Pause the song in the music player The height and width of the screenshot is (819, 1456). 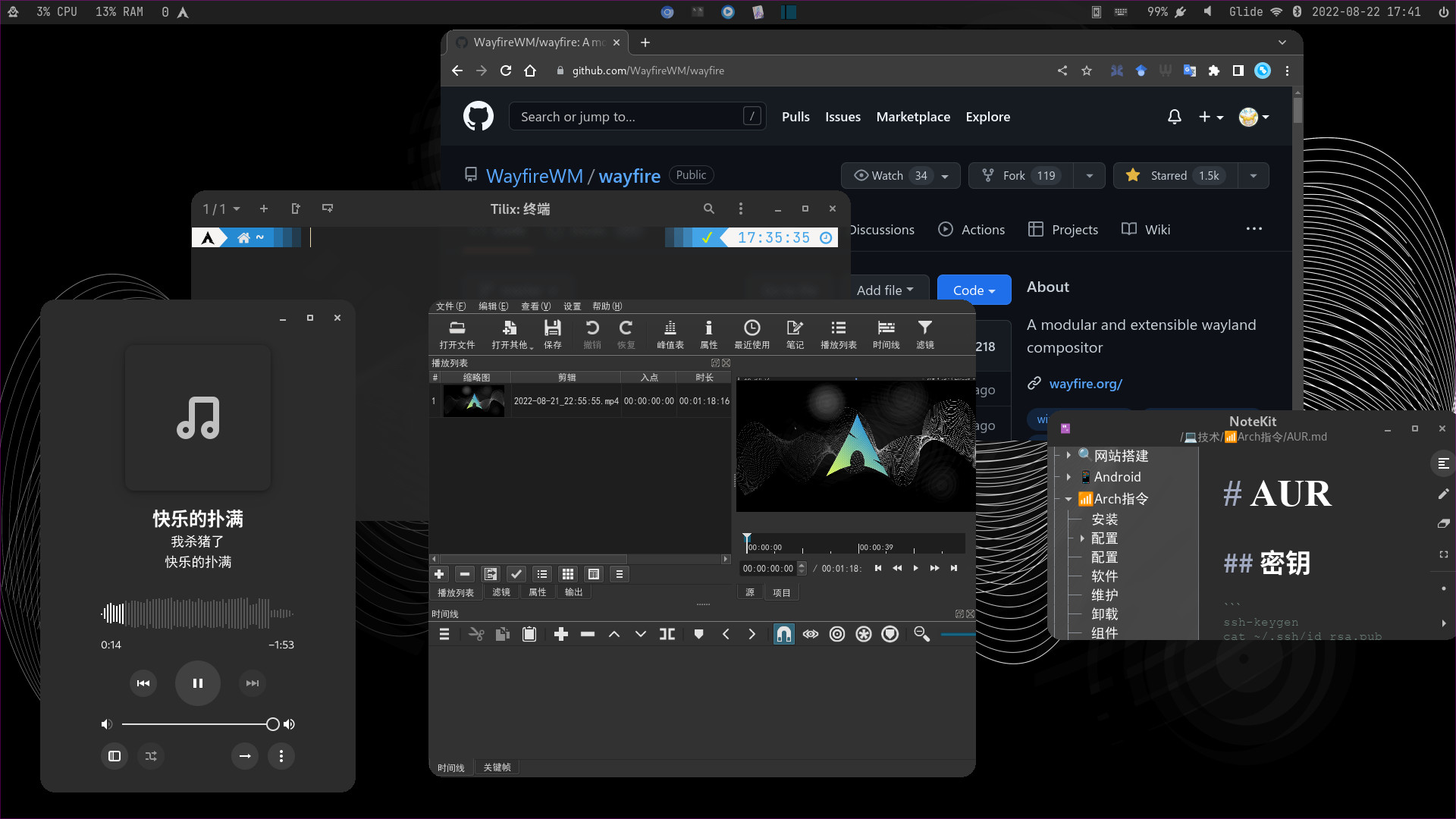198,683
